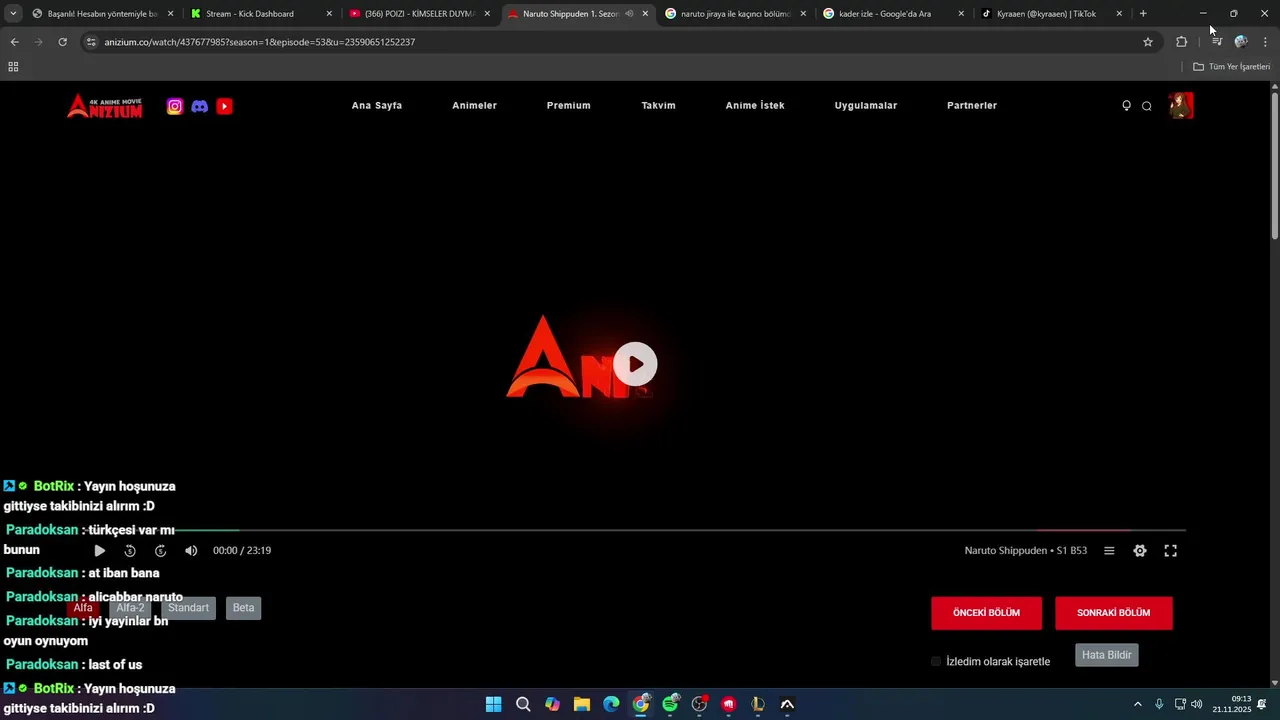The width and height of the screenshot is (1280, 720).
Task: Skip forward ten seconds in the player
Action: (160, 551)
